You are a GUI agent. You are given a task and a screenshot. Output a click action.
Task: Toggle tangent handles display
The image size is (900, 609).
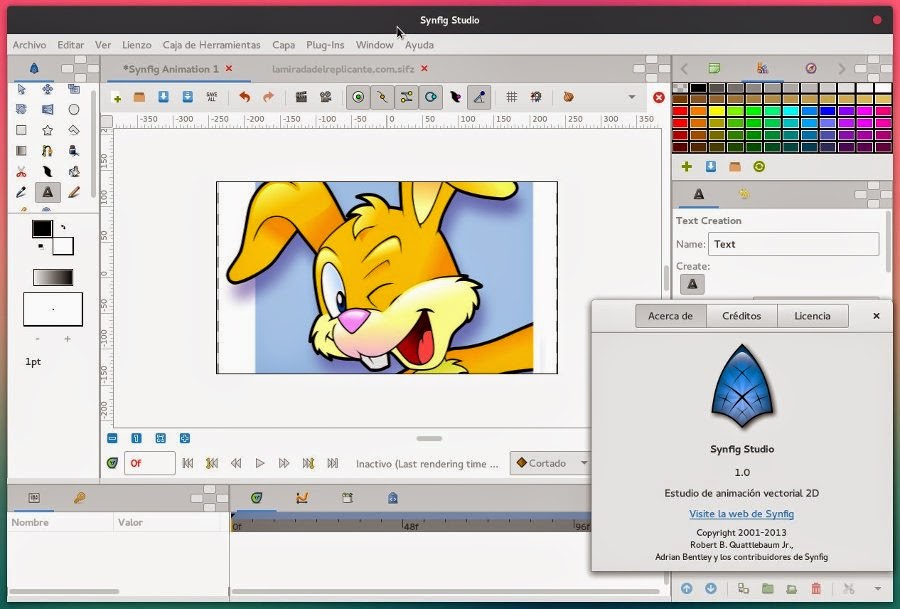click(406, 98)
